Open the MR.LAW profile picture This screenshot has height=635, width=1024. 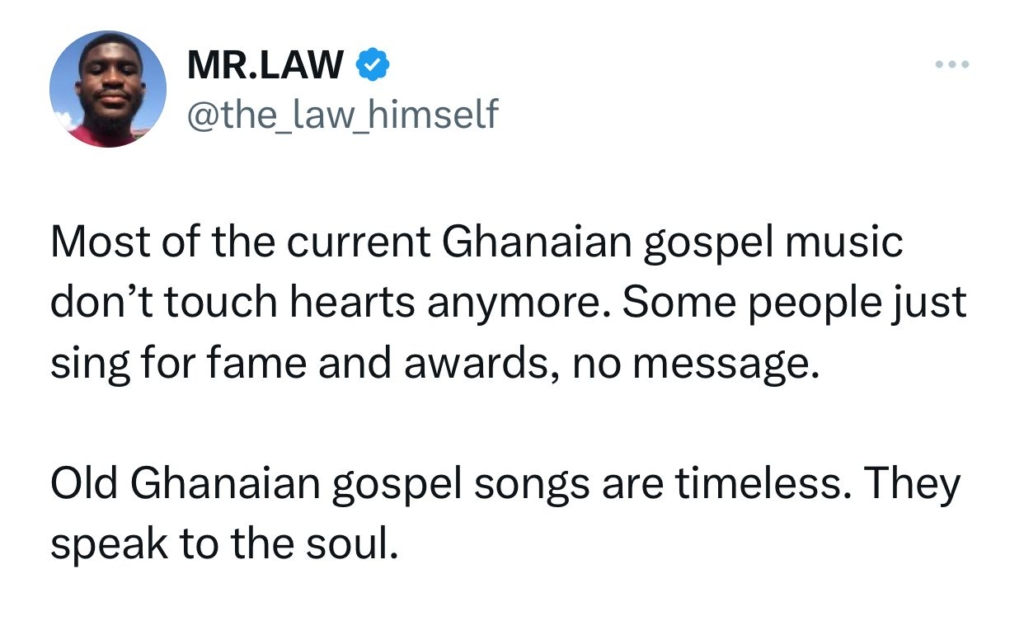coord(108,89)
